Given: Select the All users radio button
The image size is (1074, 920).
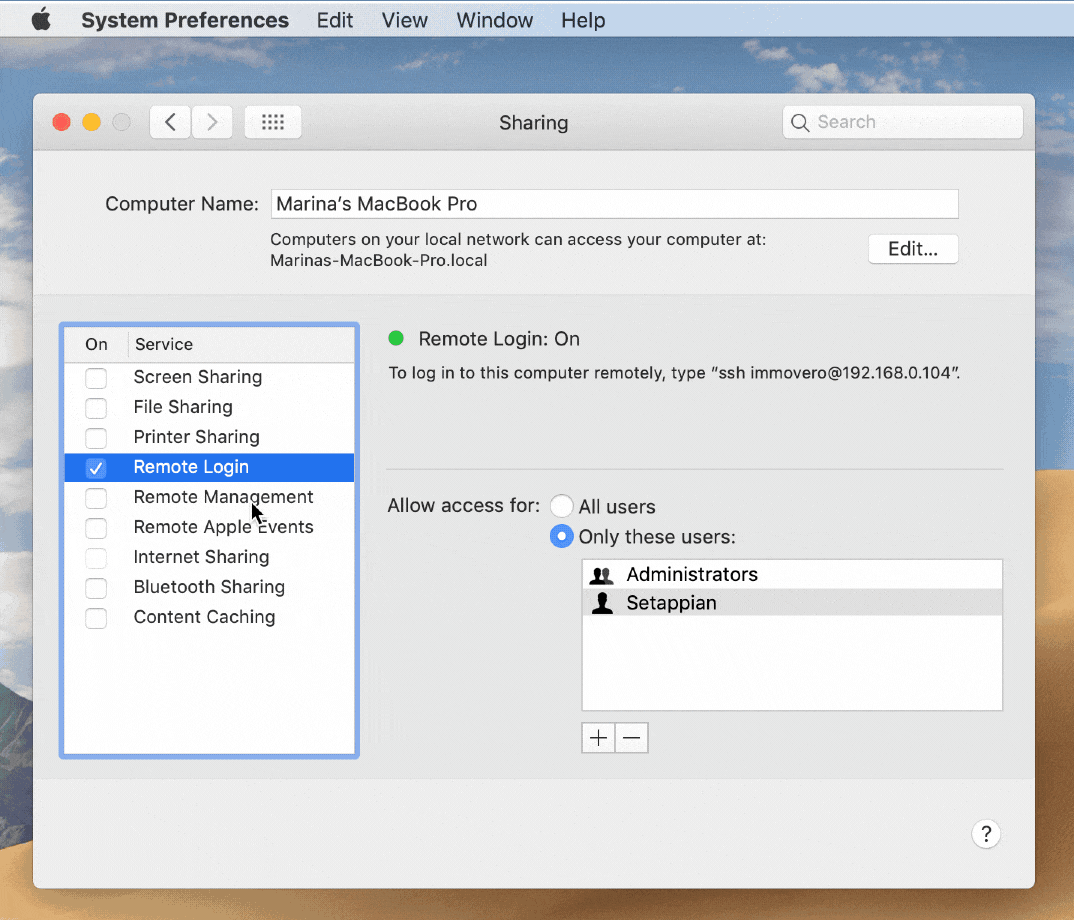Looking at the screenshot, I should [x=562, y=506].
